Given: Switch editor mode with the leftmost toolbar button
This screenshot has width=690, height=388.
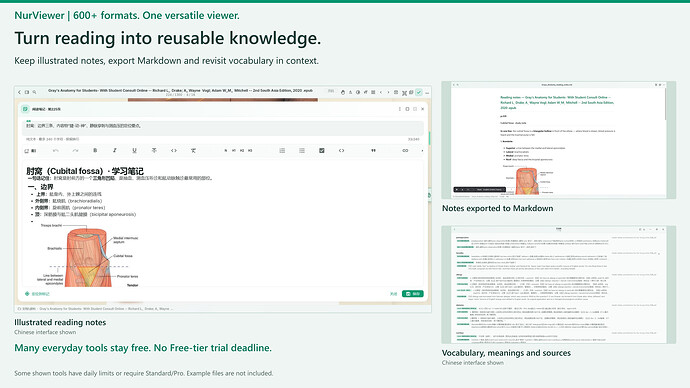Looking at the screenshot, I should pyautogui.click(x=30, y=150).
